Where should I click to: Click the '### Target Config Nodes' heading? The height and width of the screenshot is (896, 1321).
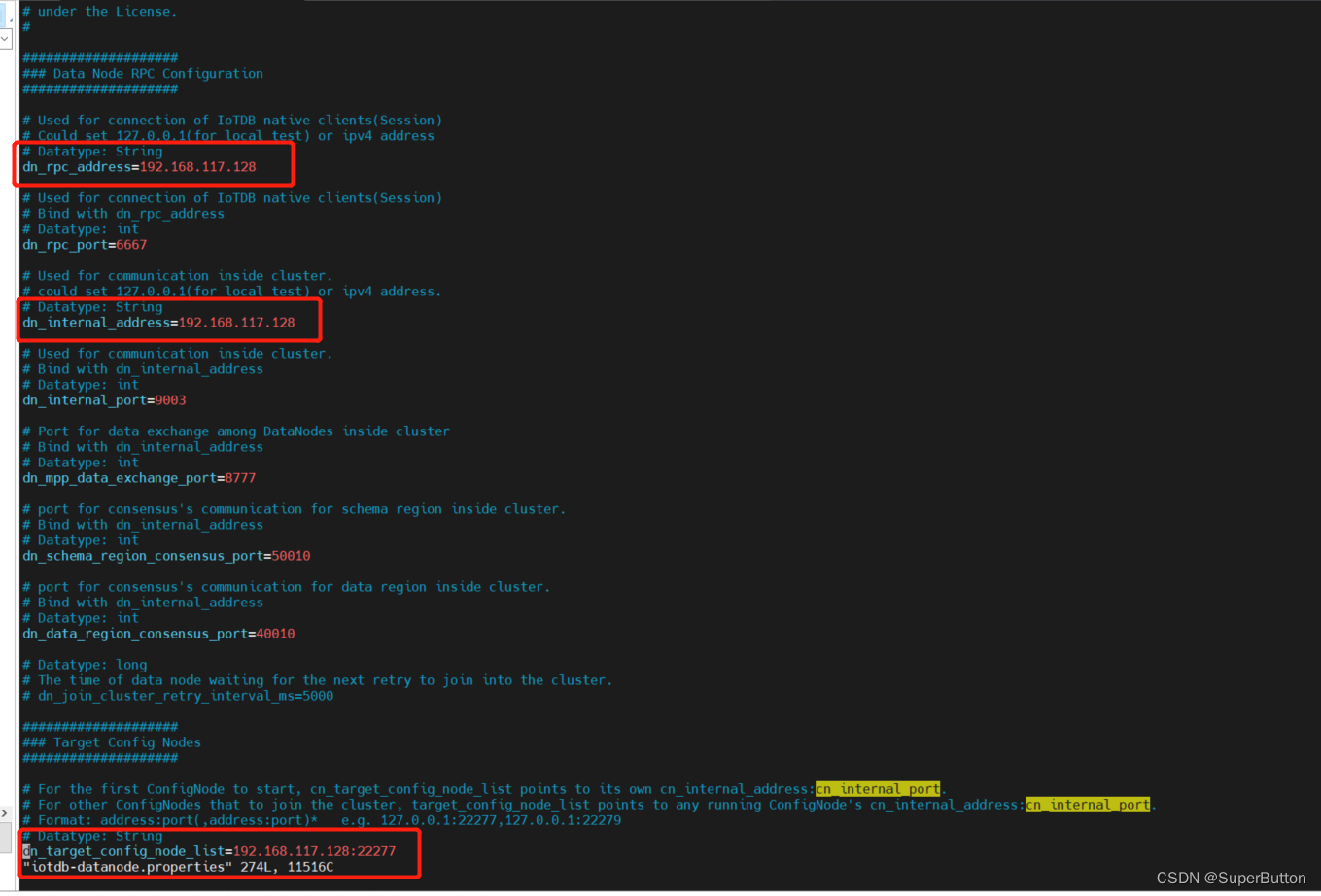(x=111, y=742)
